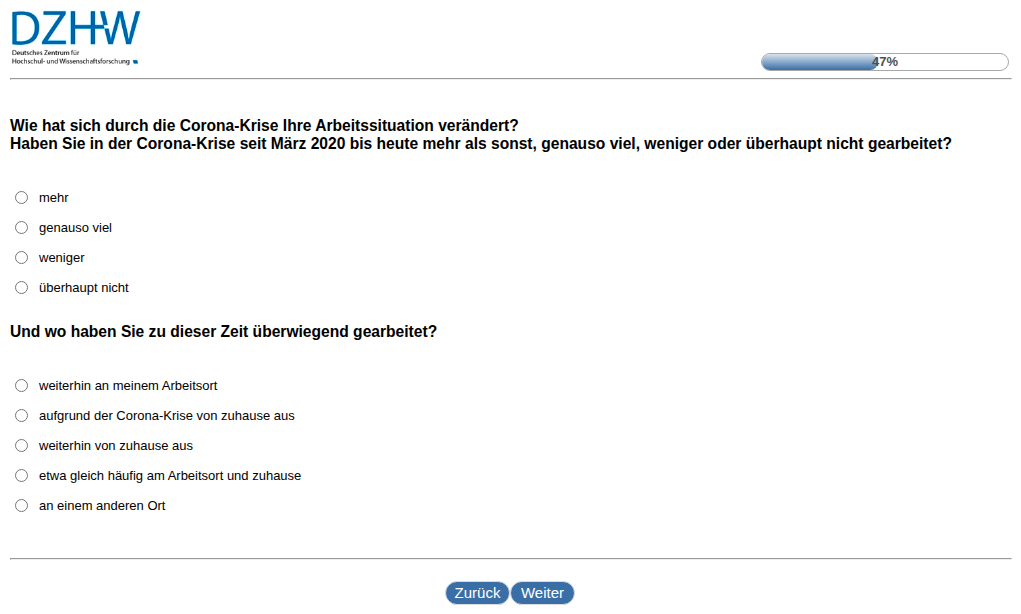
Task: Click the DZHW logo
Action: point(76,38)
